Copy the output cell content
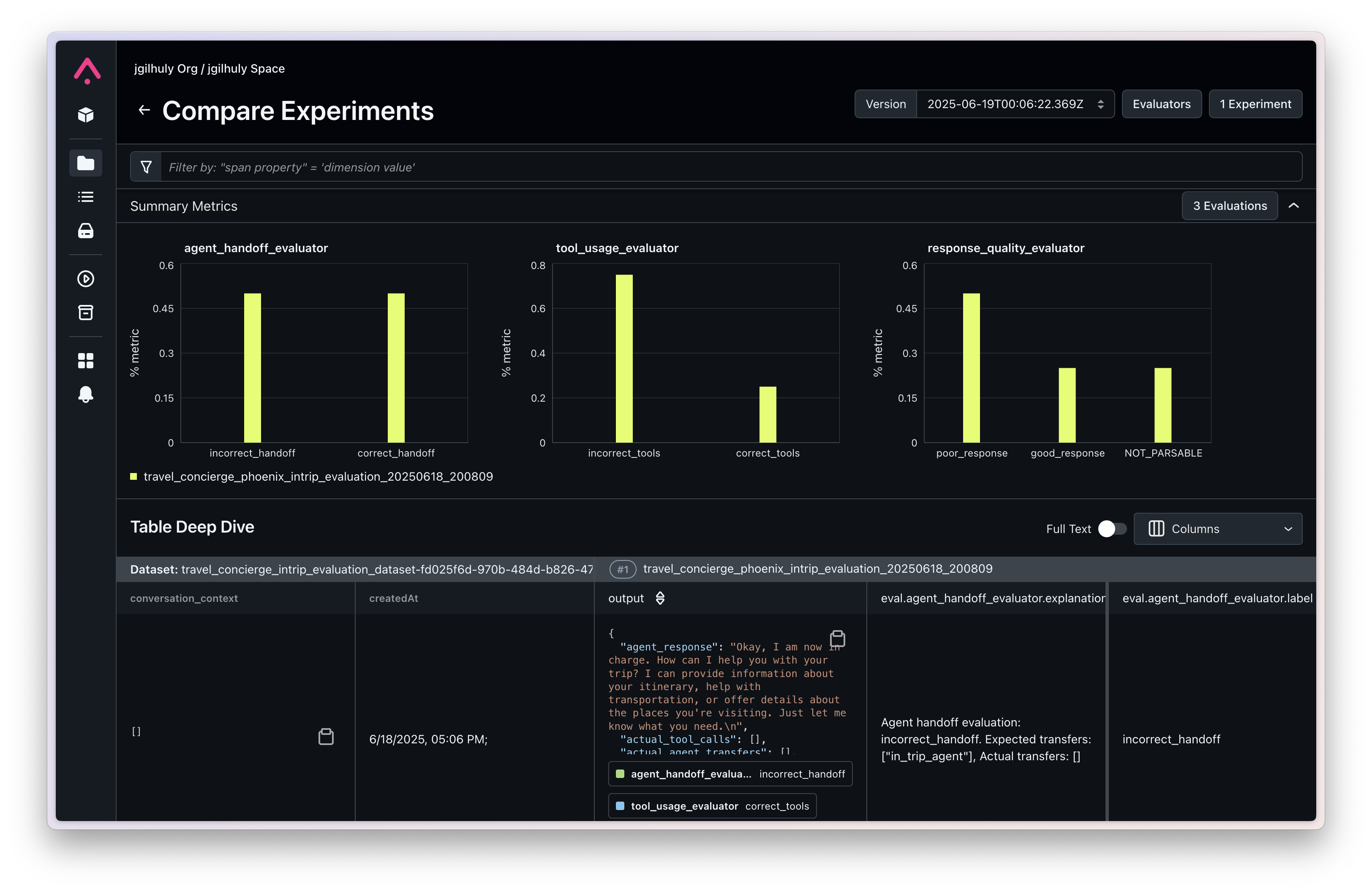The height and width of the screenshot is (892, 1372). point(837,639)
